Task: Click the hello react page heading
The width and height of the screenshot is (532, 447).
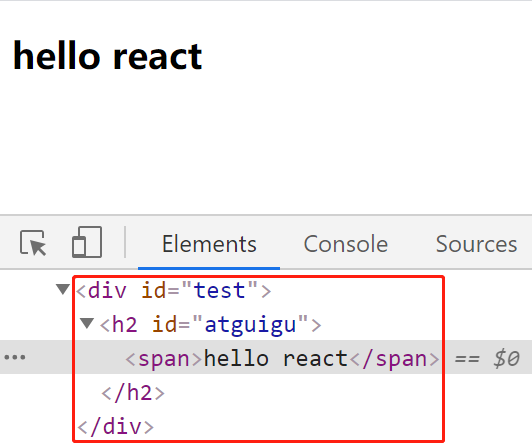Action: pyautogui.click(x=108, y=56)
